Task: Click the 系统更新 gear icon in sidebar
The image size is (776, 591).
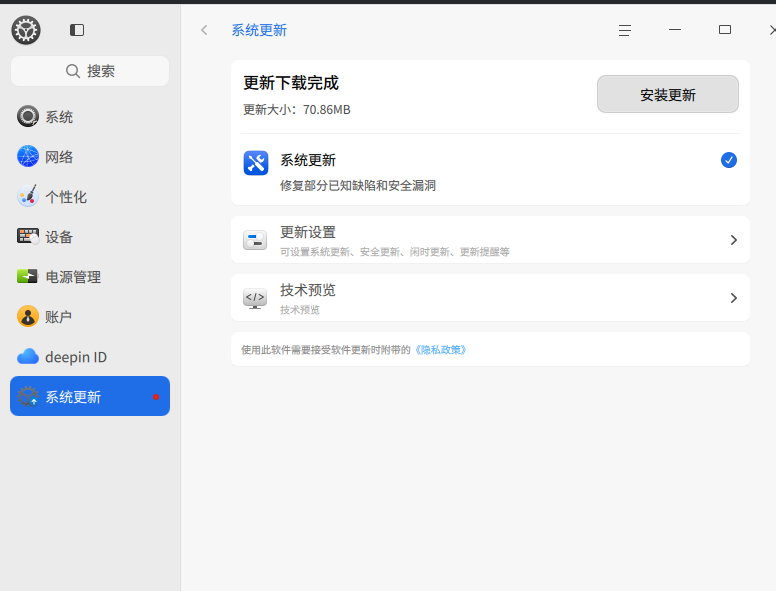Action: 28,396
